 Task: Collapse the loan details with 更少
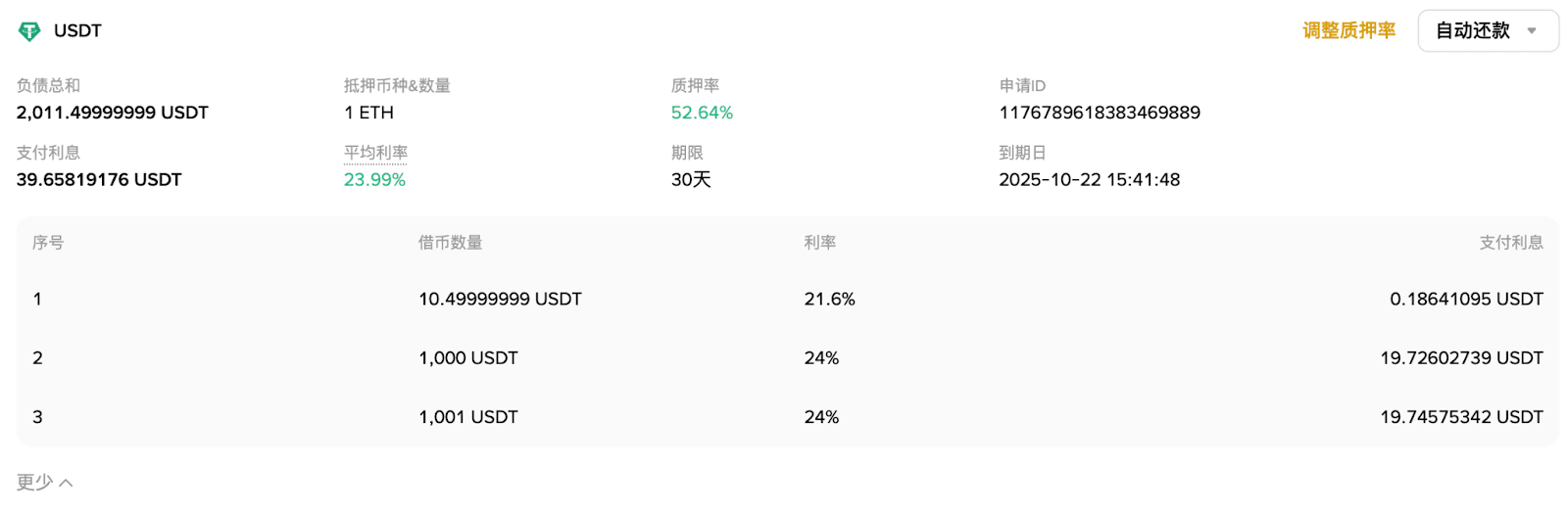[35, 483]
